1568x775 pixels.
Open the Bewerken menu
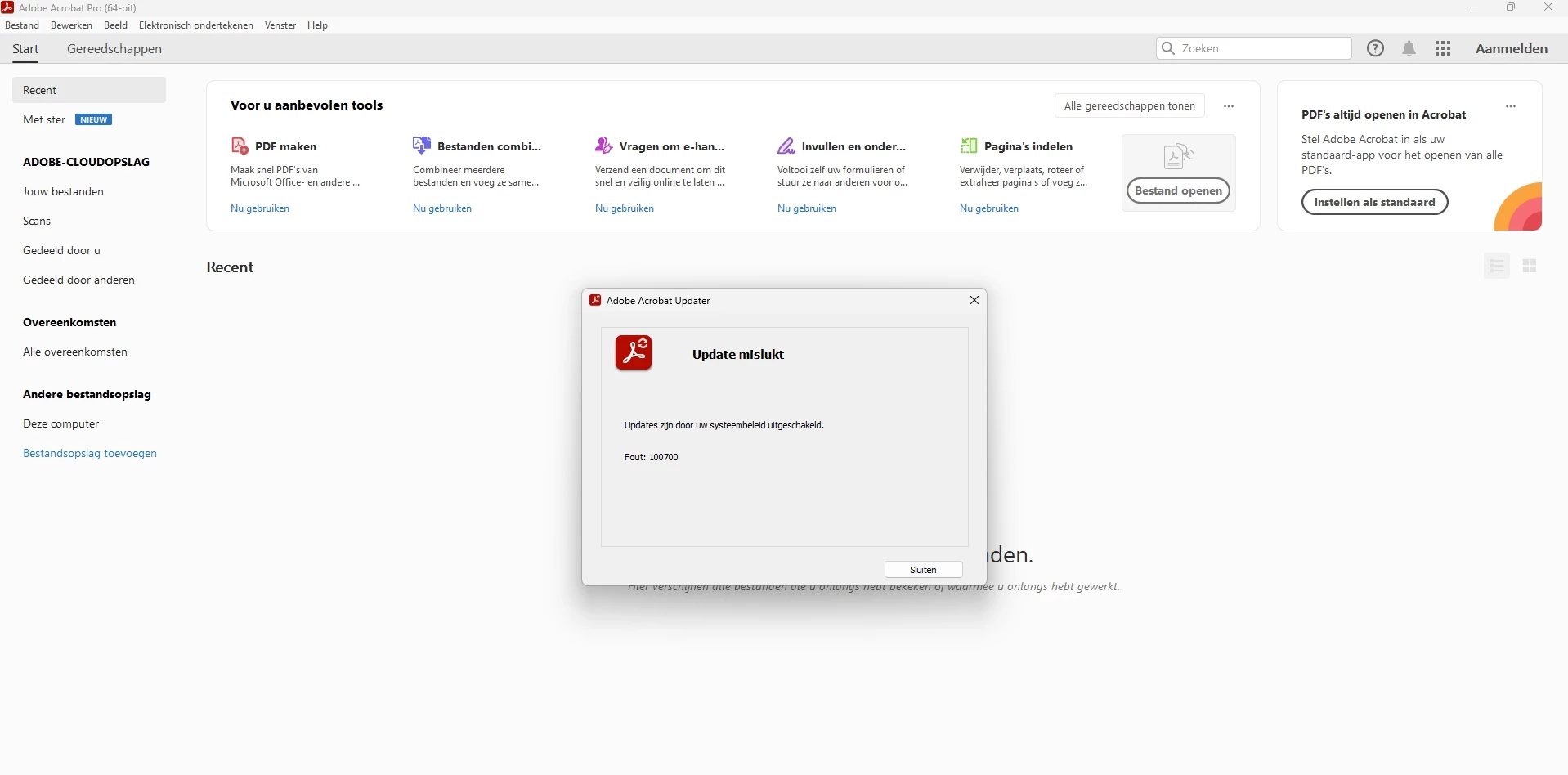coord(71,25)
